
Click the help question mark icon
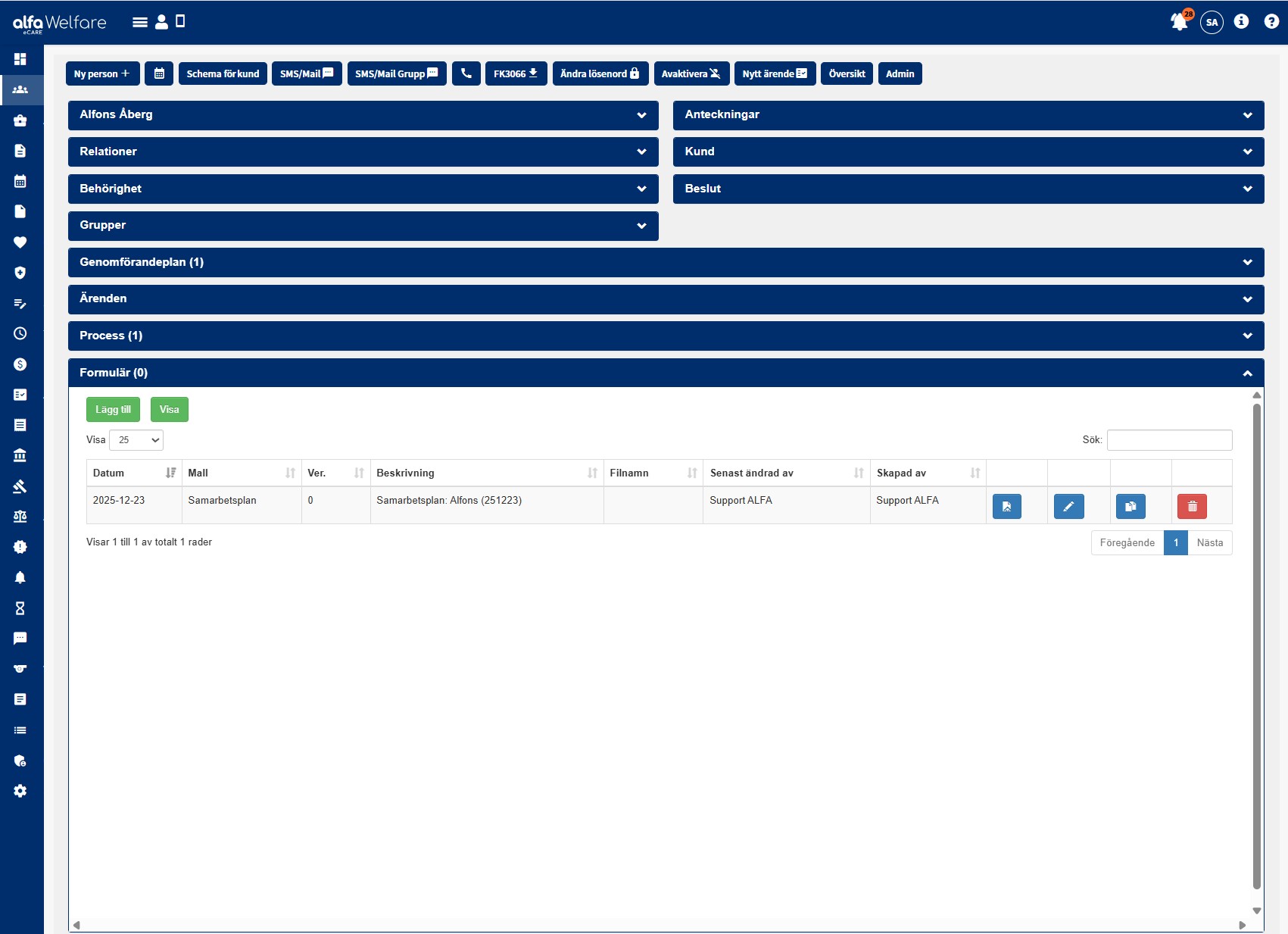[x=1271, y=22]
